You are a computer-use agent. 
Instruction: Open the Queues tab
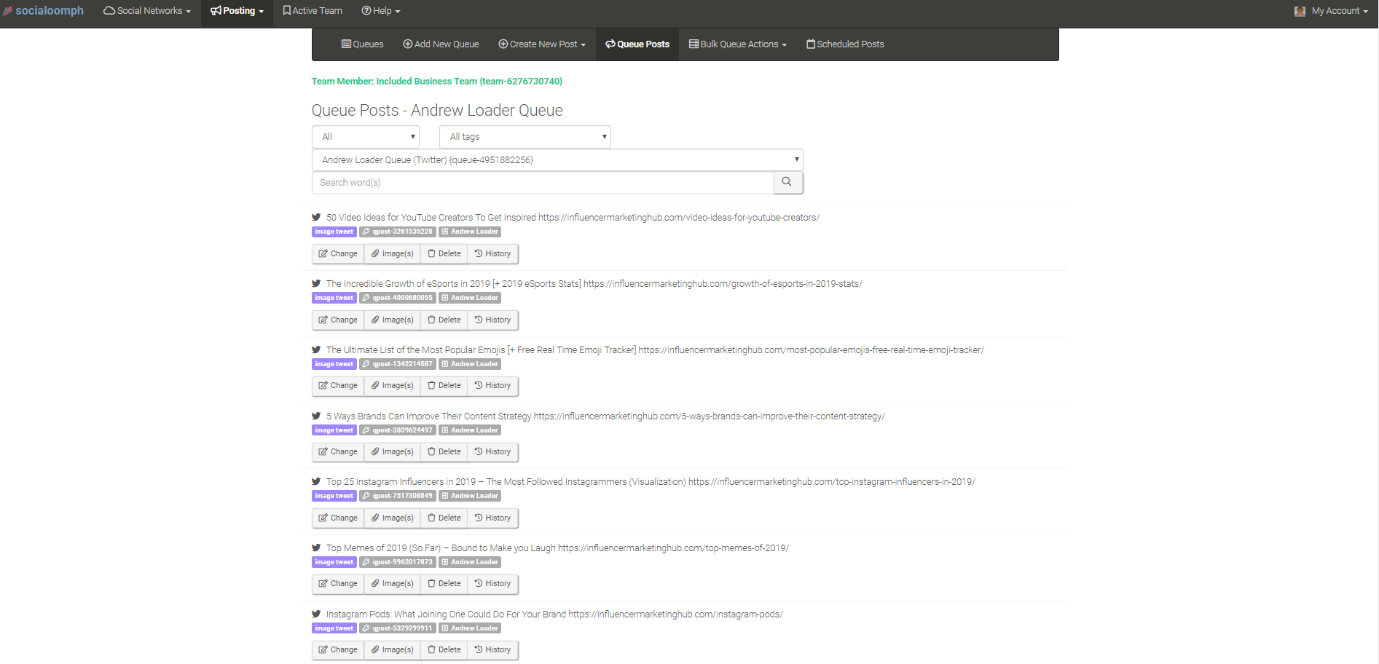[x=362, y=44]
